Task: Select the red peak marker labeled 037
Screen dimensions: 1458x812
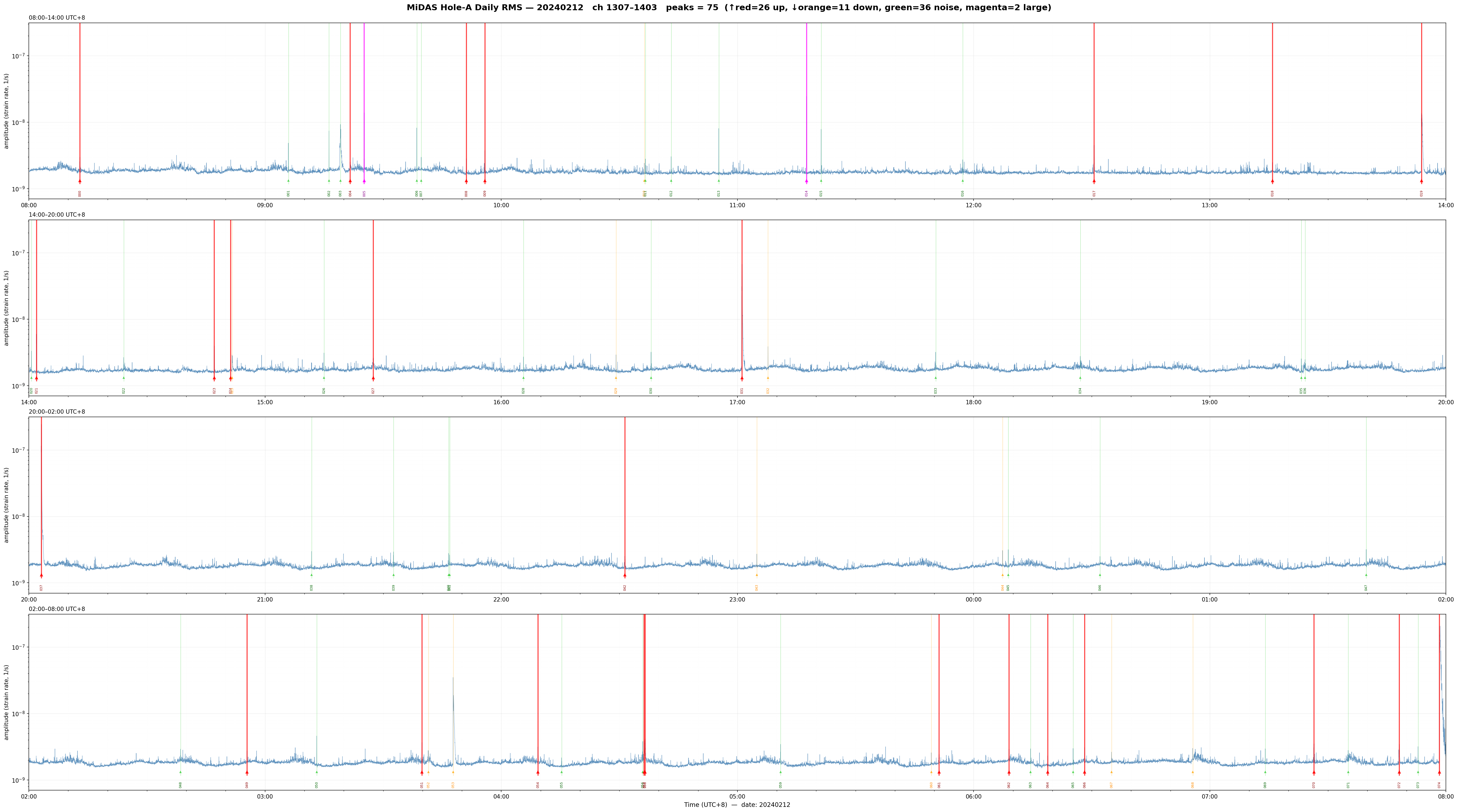Action: coord(41,575)
